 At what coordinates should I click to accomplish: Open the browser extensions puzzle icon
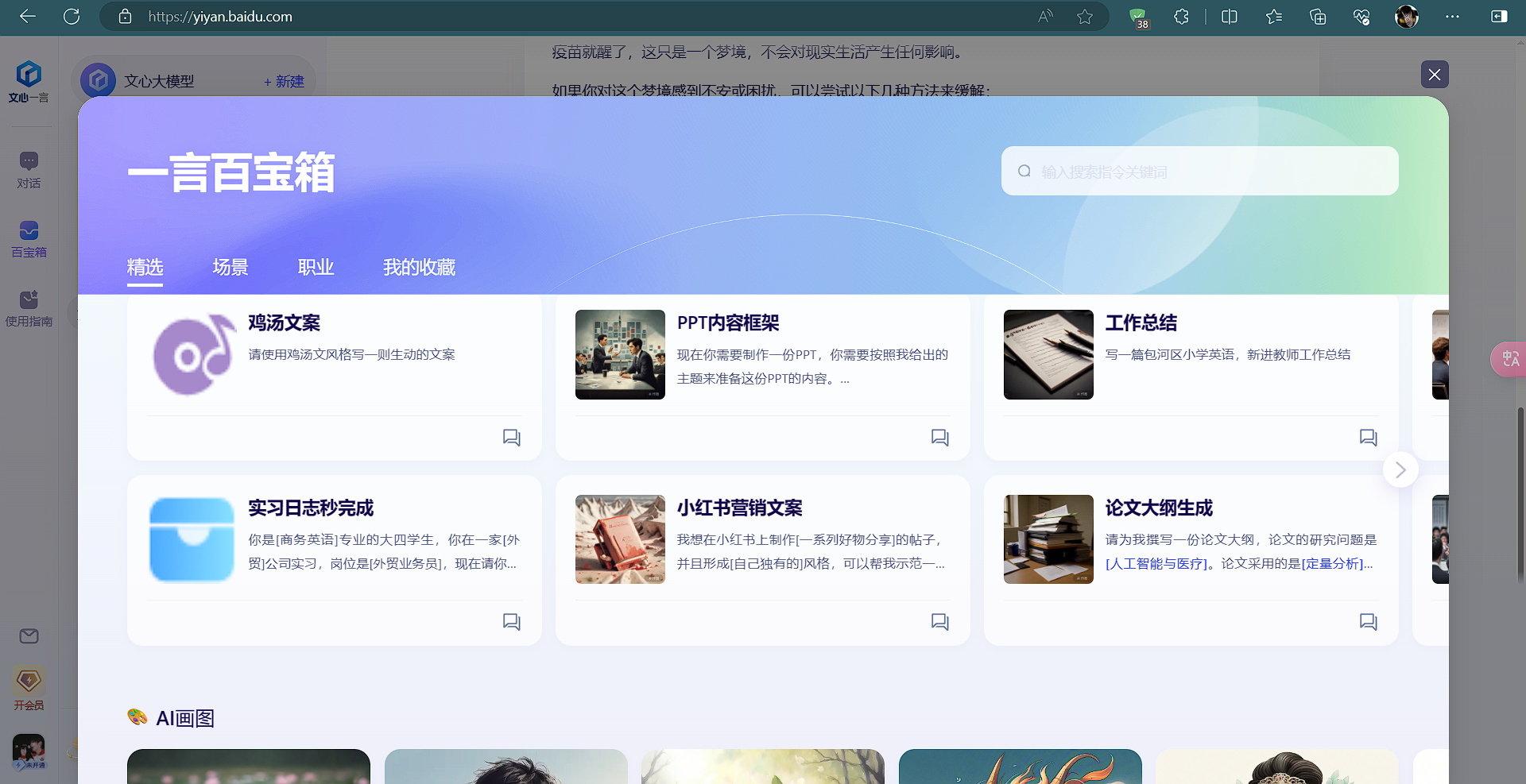1182,17
